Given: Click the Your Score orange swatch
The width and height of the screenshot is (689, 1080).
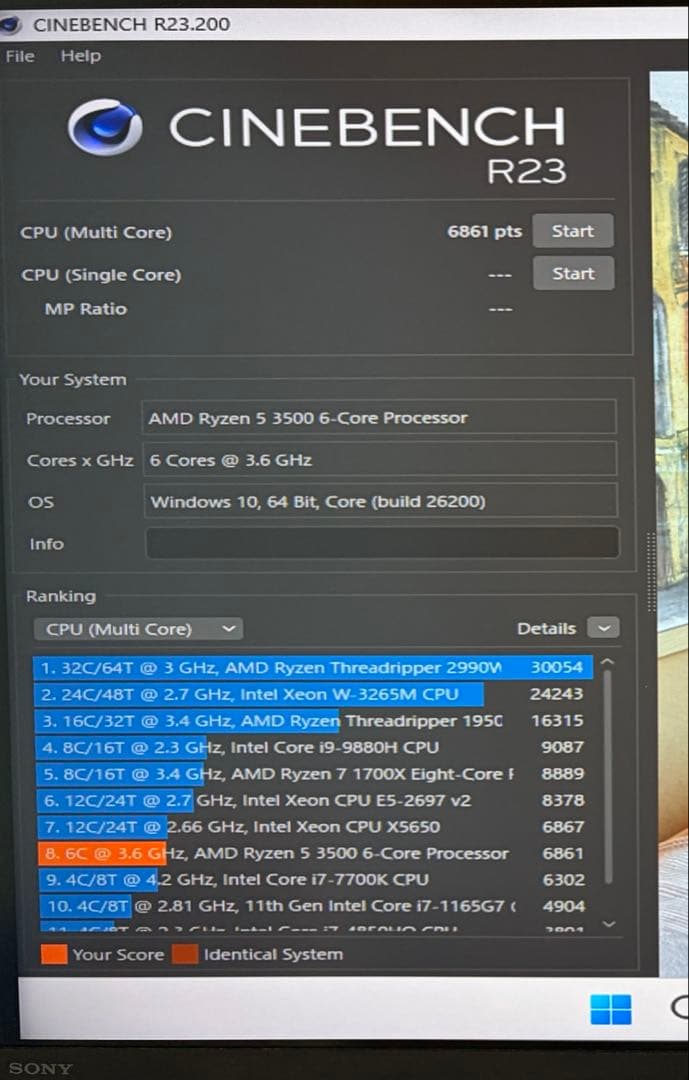Looking at the screenshot, I should 54,954.
